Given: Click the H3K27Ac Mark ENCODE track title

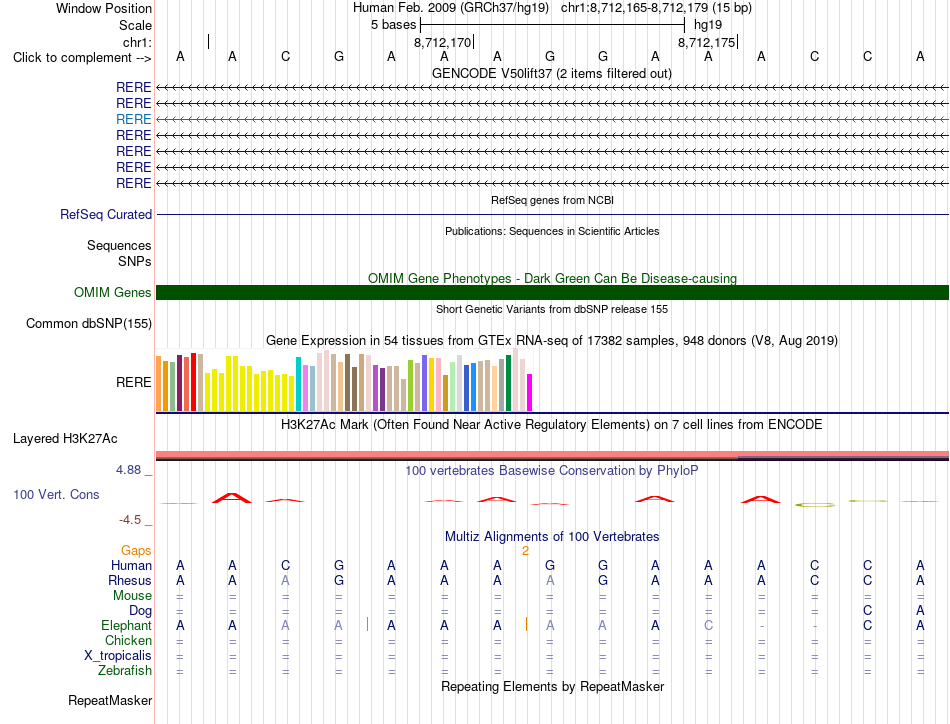Looking at the screenshot, I should pos(552,424).
